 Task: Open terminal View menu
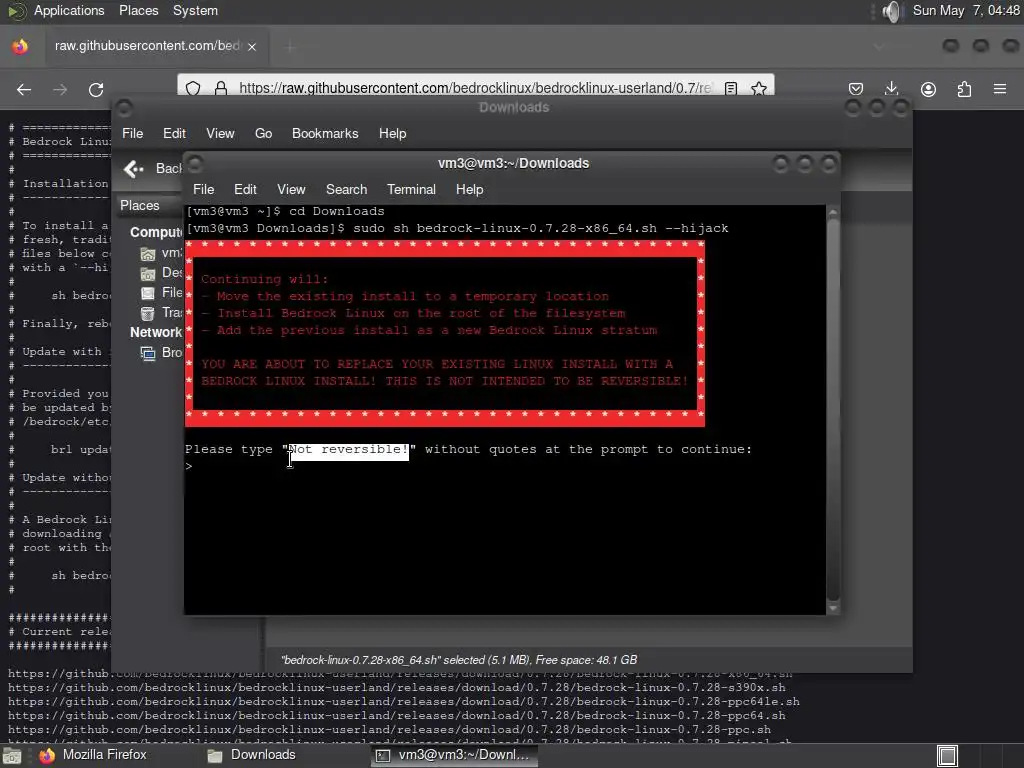(x=291, y=189)
